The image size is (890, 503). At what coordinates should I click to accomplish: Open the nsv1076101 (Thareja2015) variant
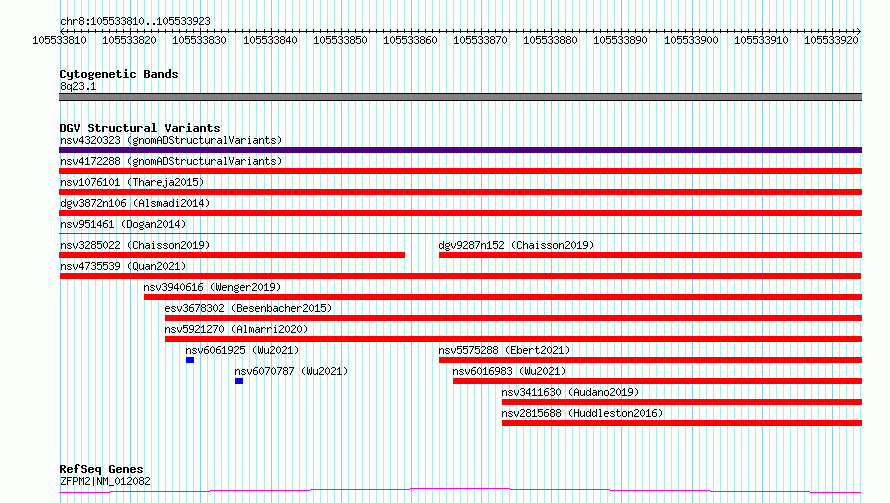[132, 182]
